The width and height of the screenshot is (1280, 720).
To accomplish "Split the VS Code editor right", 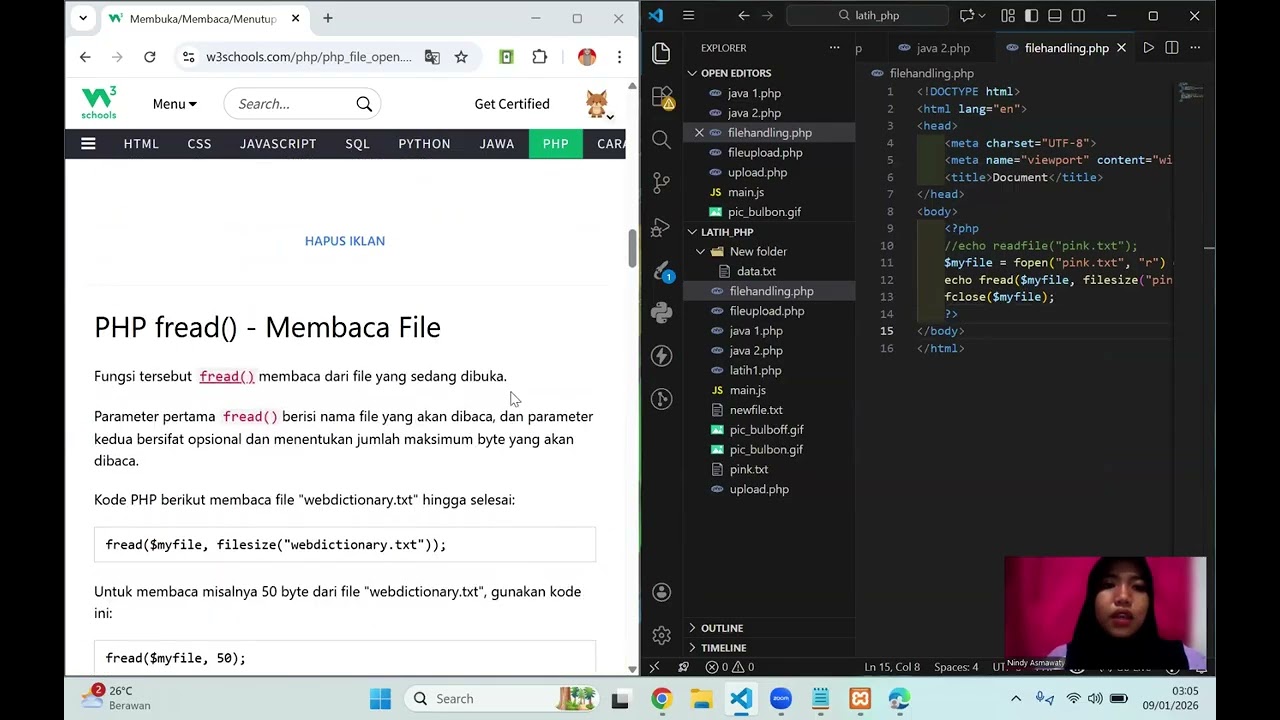I will (x=1172, y=48).
